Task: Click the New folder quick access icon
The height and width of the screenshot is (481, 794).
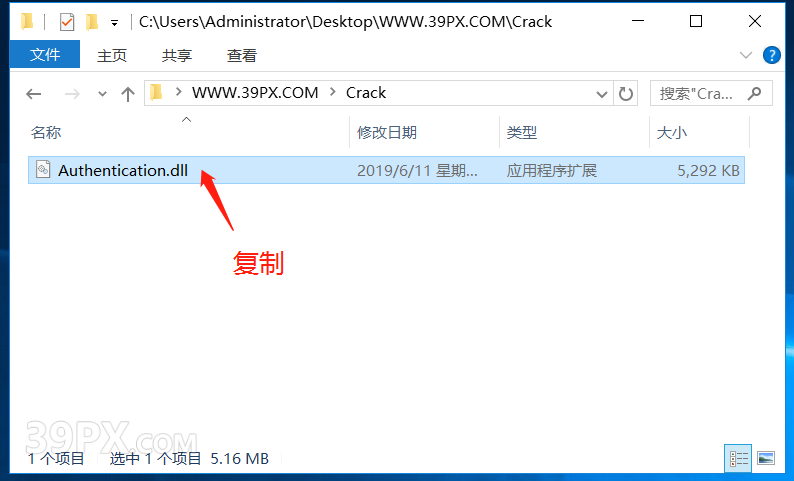Action: click(x=92, y=22)
